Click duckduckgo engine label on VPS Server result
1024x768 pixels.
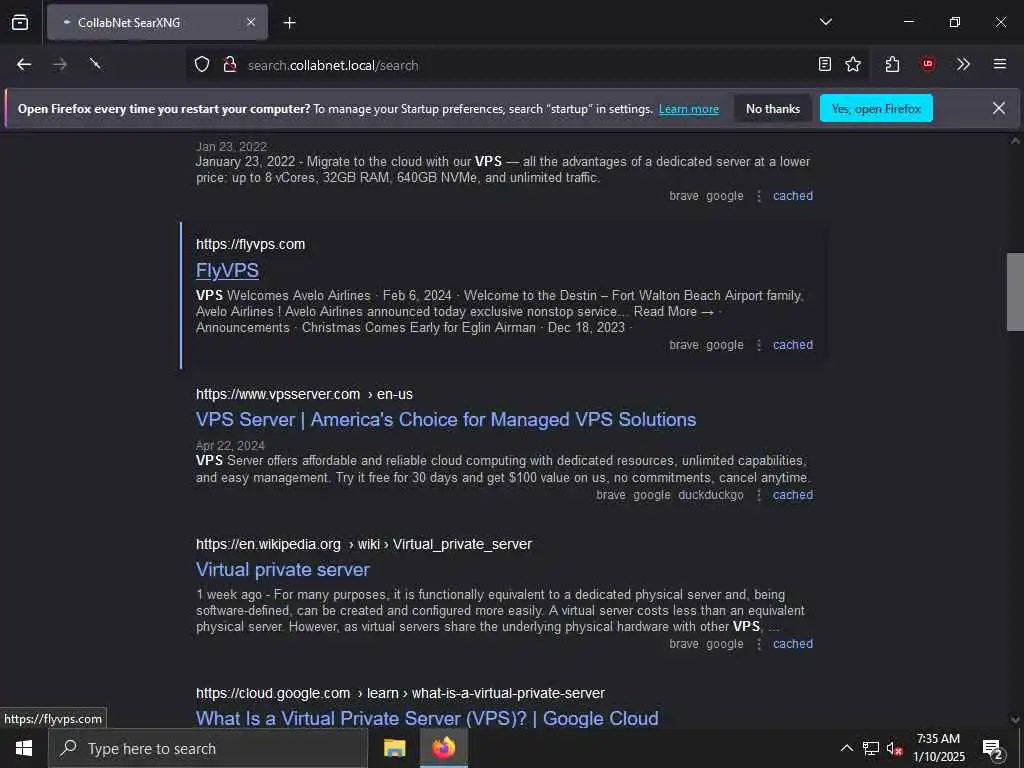coord(711,495)
